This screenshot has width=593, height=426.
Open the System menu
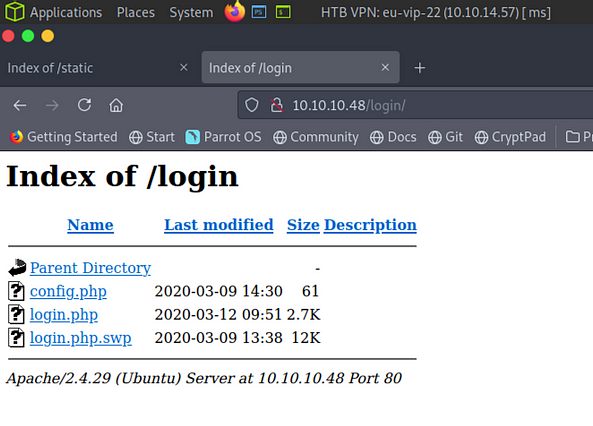(x=191, y=12)
